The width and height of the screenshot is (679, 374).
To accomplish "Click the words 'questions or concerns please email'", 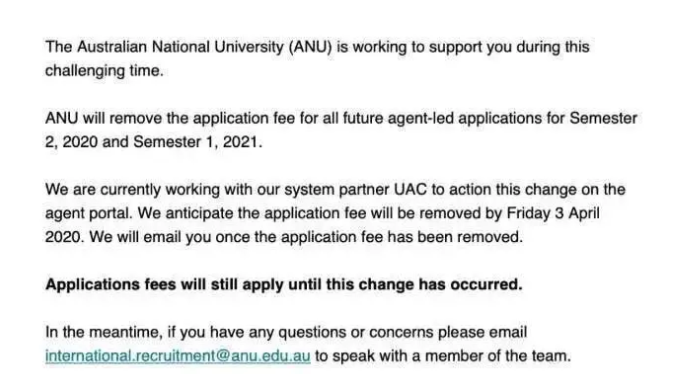I will pyautogui.click(x=402, y=332).
